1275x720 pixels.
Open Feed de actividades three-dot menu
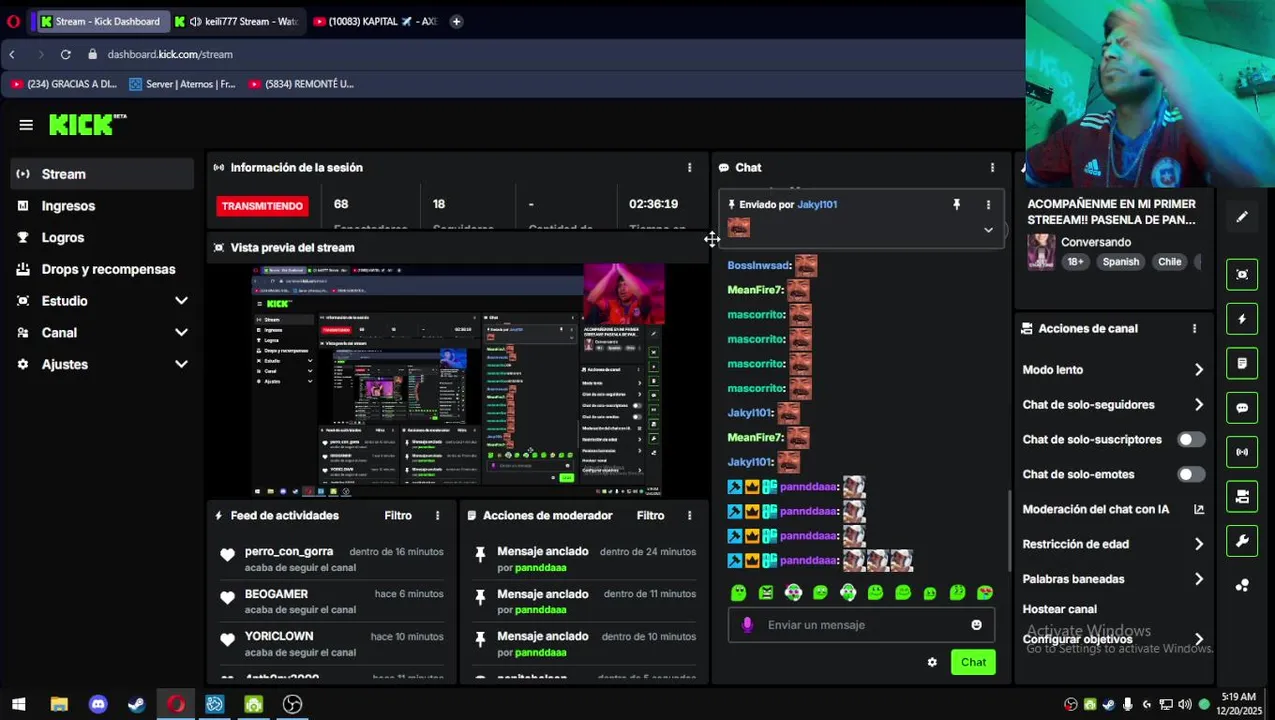coord(437,516)
